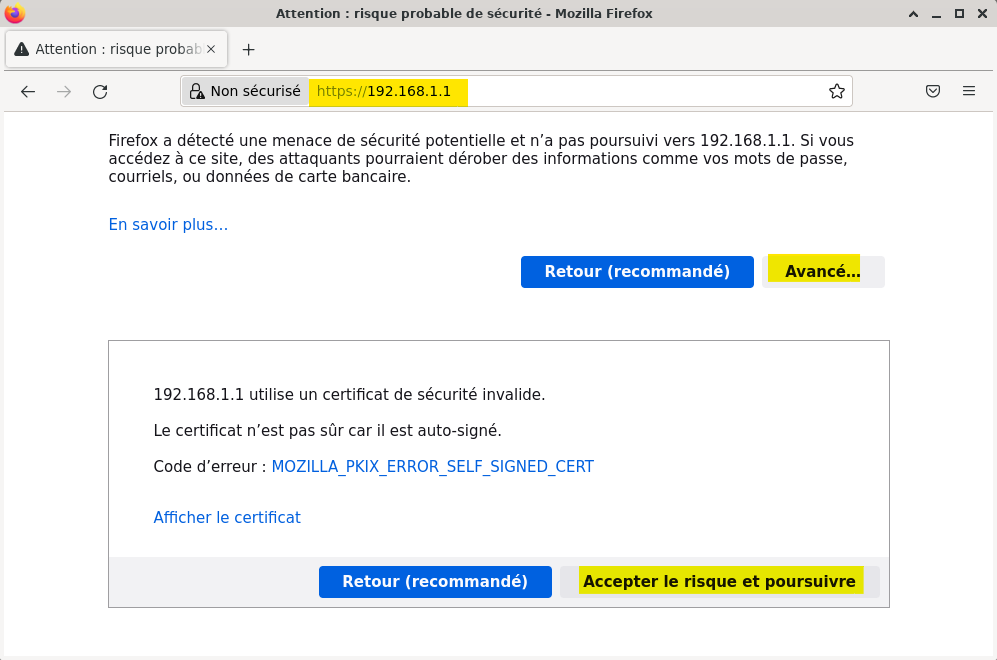The width and height of the screenshot is (997, 660).
Task: Open the MOZILLA_PKIX_ERROR_SELF_SIGNED_CERT error code link
Action: [432, 467]
